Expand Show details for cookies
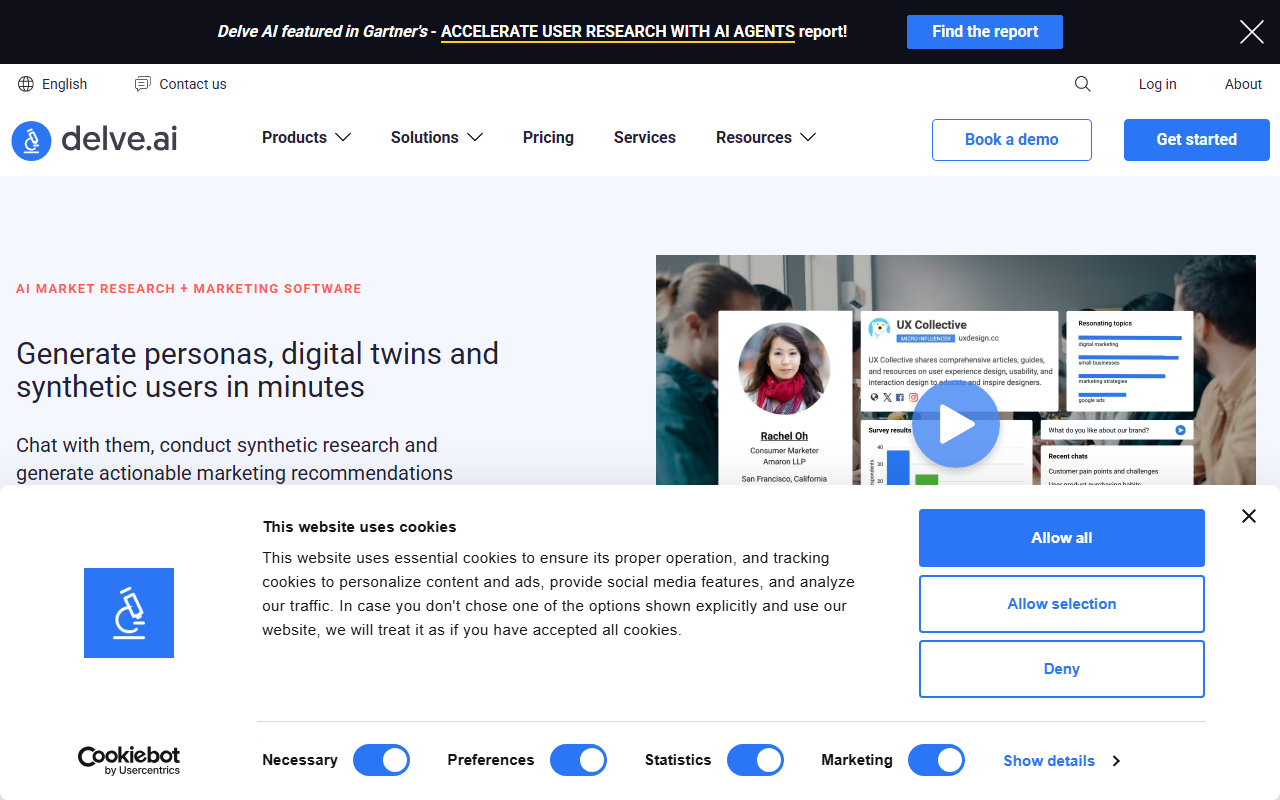Viewport: 1280px width, 800px height. 1061,761
